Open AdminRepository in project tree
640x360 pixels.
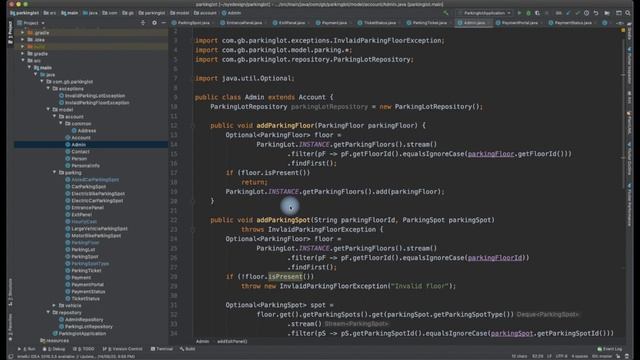pyautogui.click(x=81, y=320)
